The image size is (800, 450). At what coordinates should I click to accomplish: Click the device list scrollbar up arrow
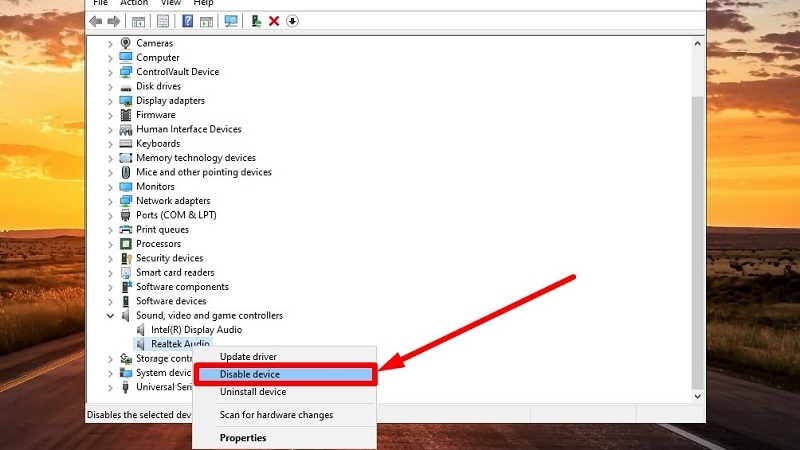point(697,44)
